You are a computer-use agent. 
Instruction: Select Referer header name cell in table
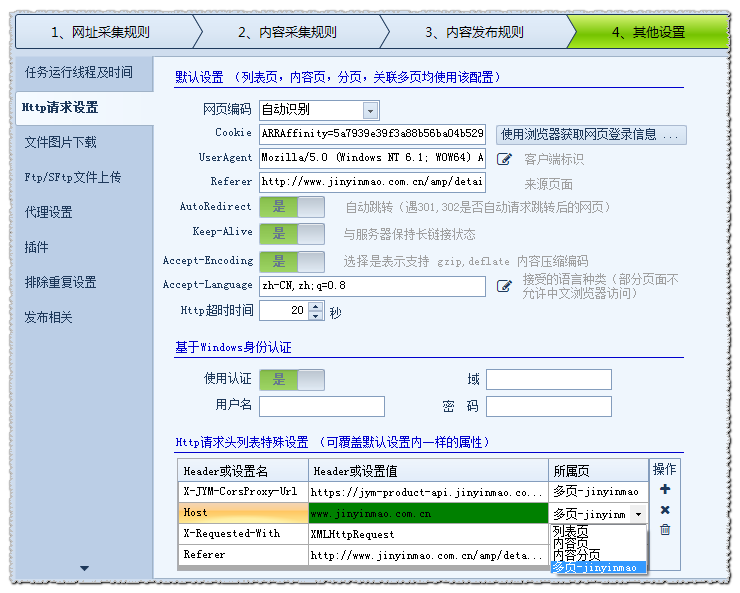243,555
